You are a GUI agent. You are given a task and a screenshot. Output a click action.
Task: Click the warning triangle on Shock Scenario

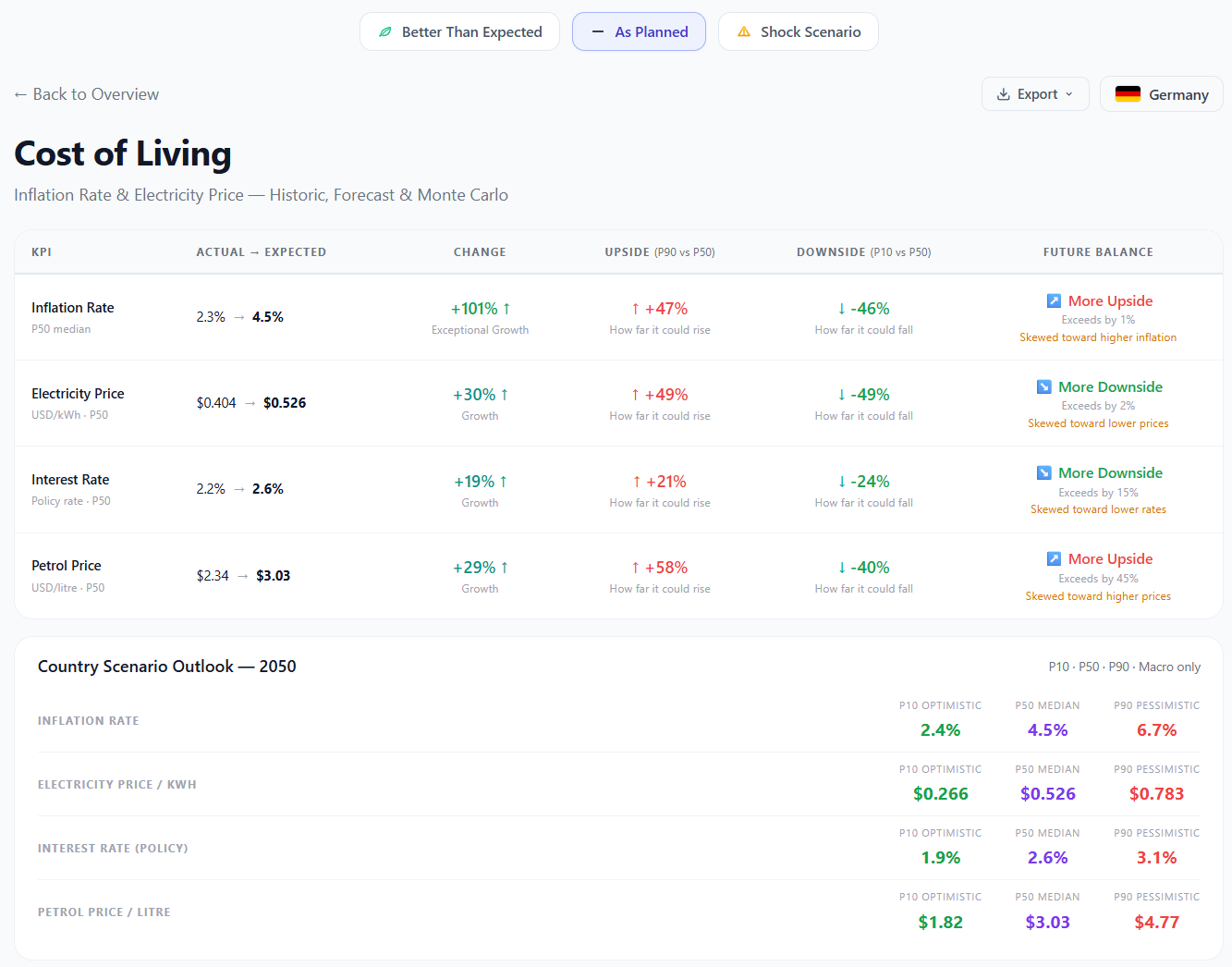tap(743, 31)
